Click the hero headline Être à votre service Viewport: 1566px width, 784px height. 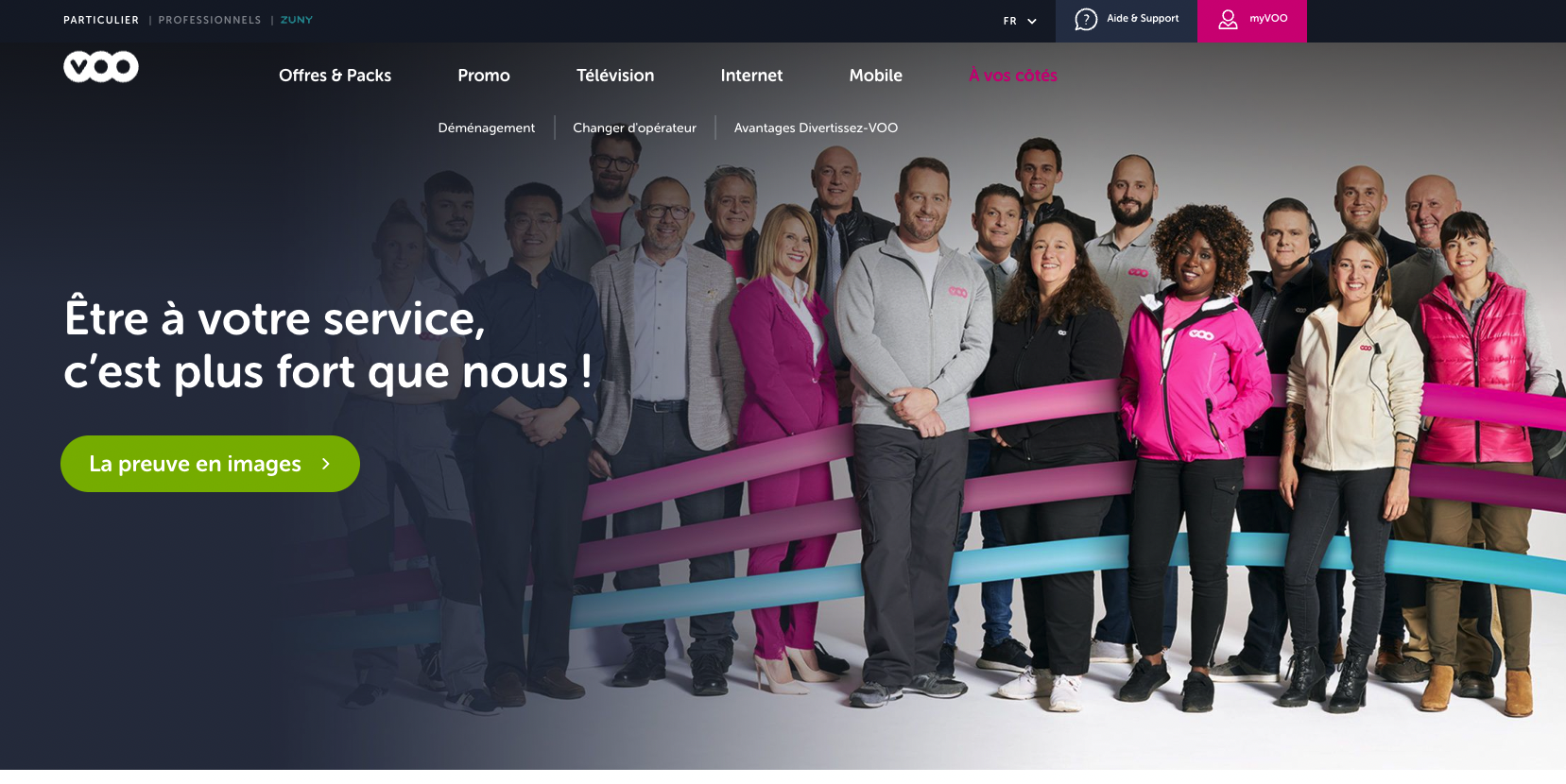275,318
